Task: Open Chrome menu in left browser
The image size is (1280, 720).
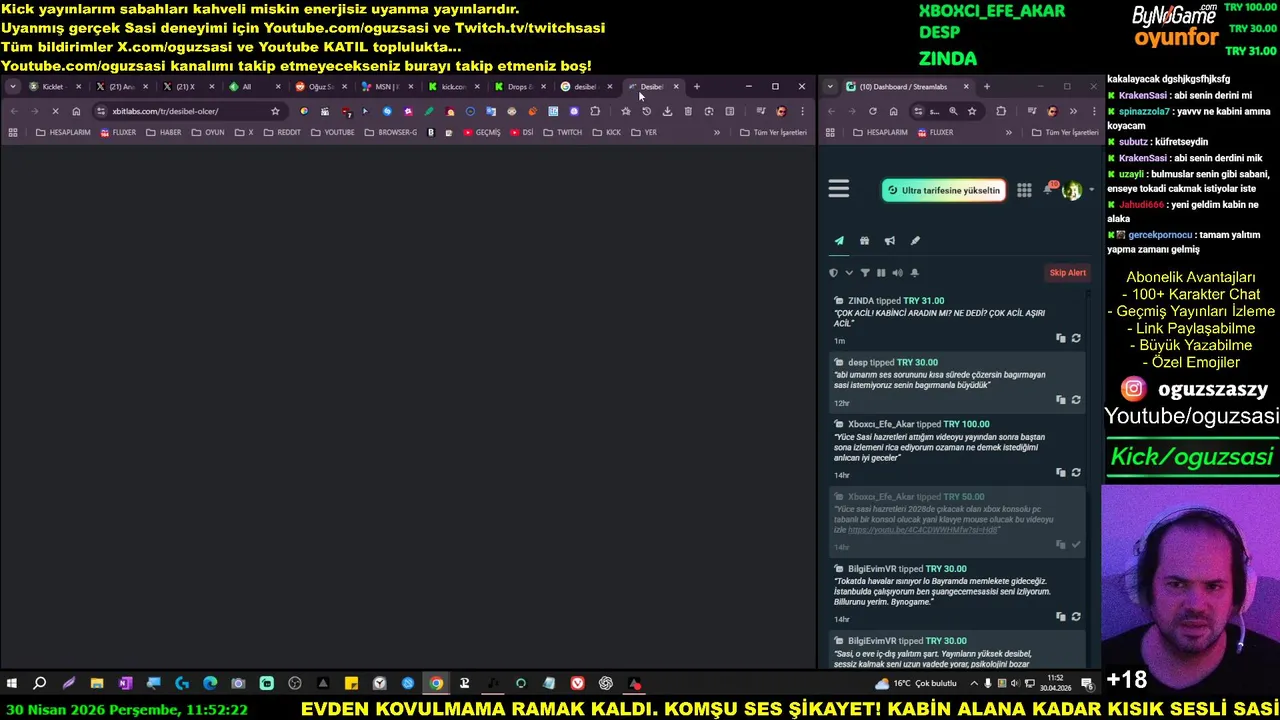Action: tap(802, 111)
